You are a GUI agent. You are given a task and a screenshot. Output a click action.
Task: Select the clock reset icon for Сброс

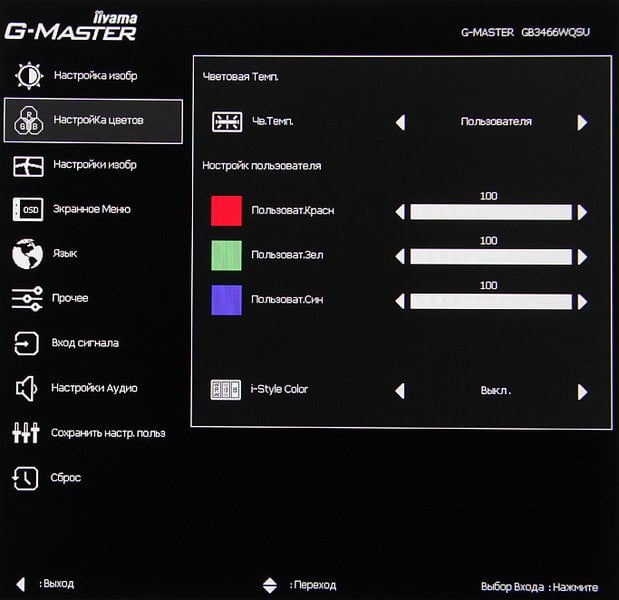[26, 478]
